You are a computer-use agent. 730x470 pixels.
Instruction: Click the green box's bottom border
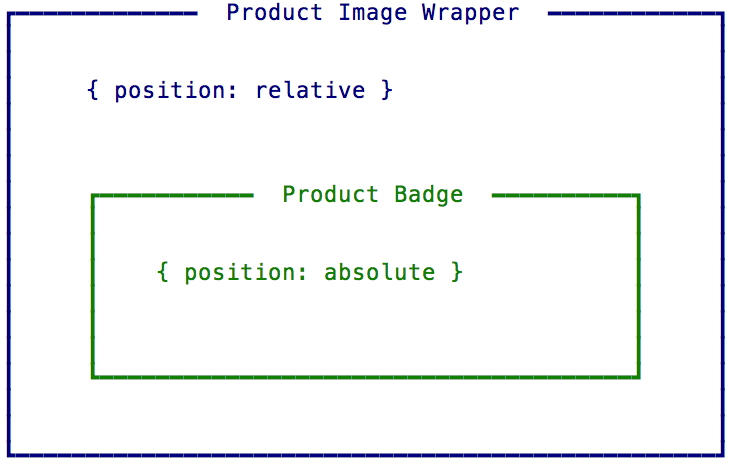[365, 376]
